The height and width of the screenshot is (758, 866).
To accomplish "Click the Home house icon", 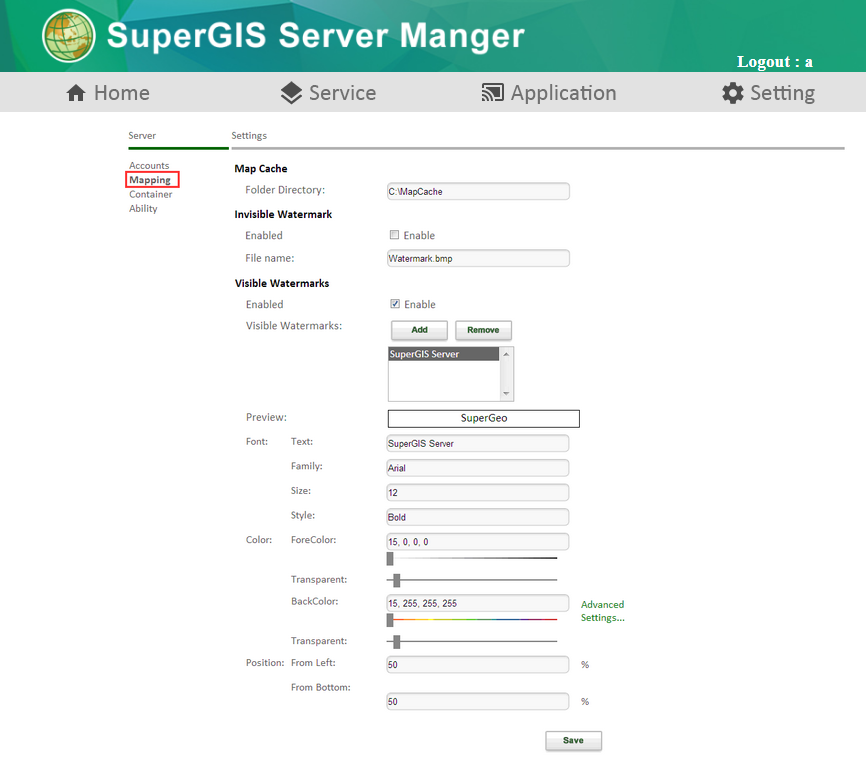I will pyautogui.click(x=76, y=93).
